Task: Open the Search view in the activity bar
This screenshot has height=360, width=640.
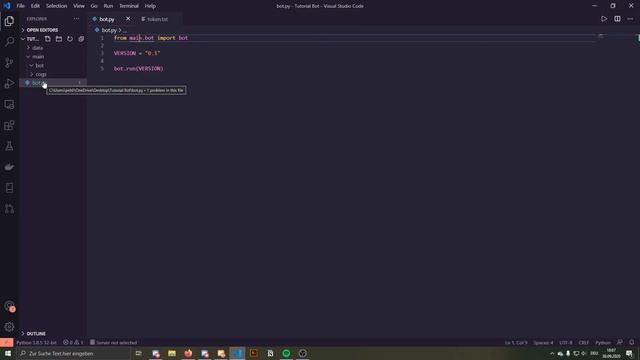Action: pyautogui.click(x=9, y=42)
